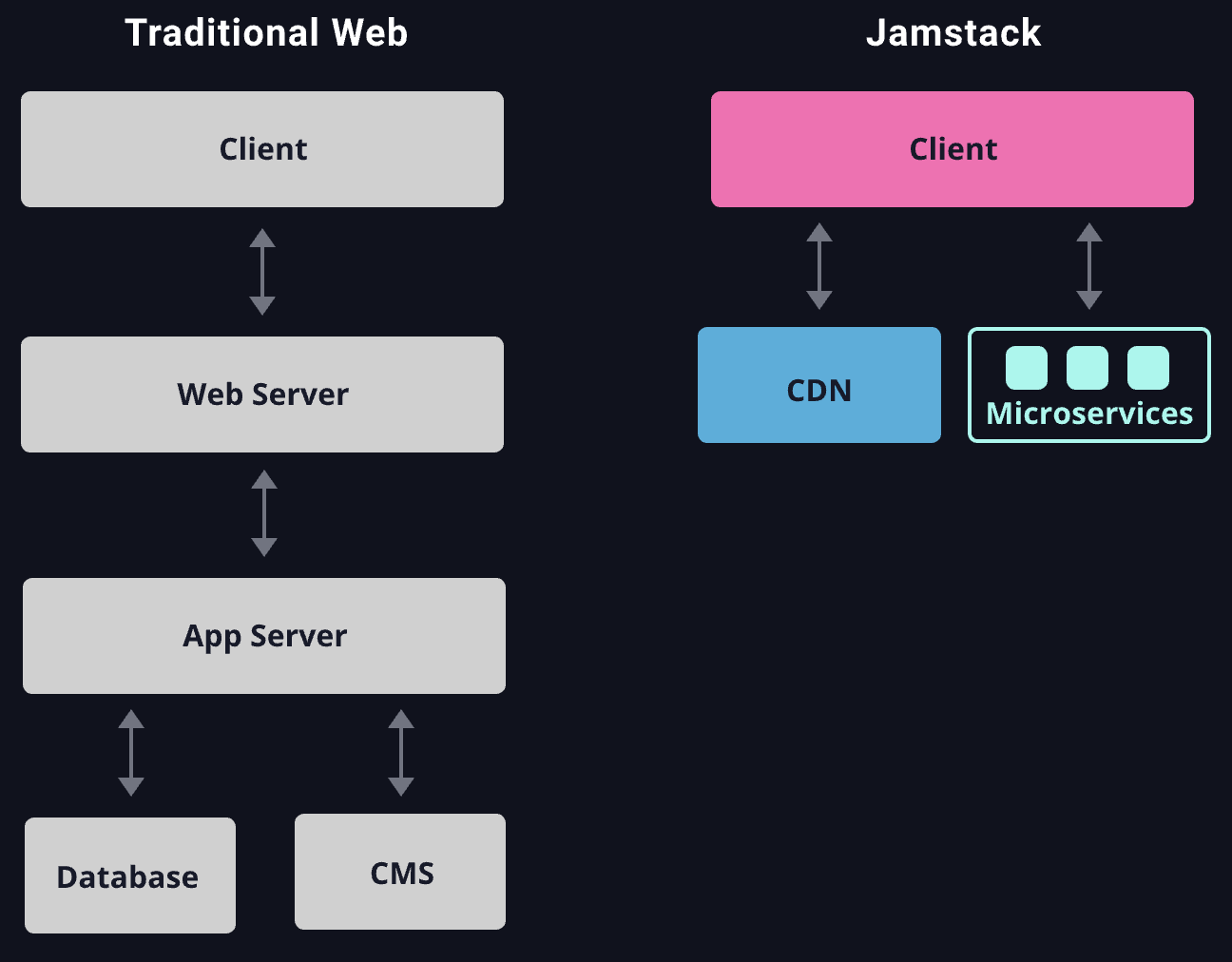Click the Web Server box
This screenshot has height=962, width=1232.
point(262,394)
